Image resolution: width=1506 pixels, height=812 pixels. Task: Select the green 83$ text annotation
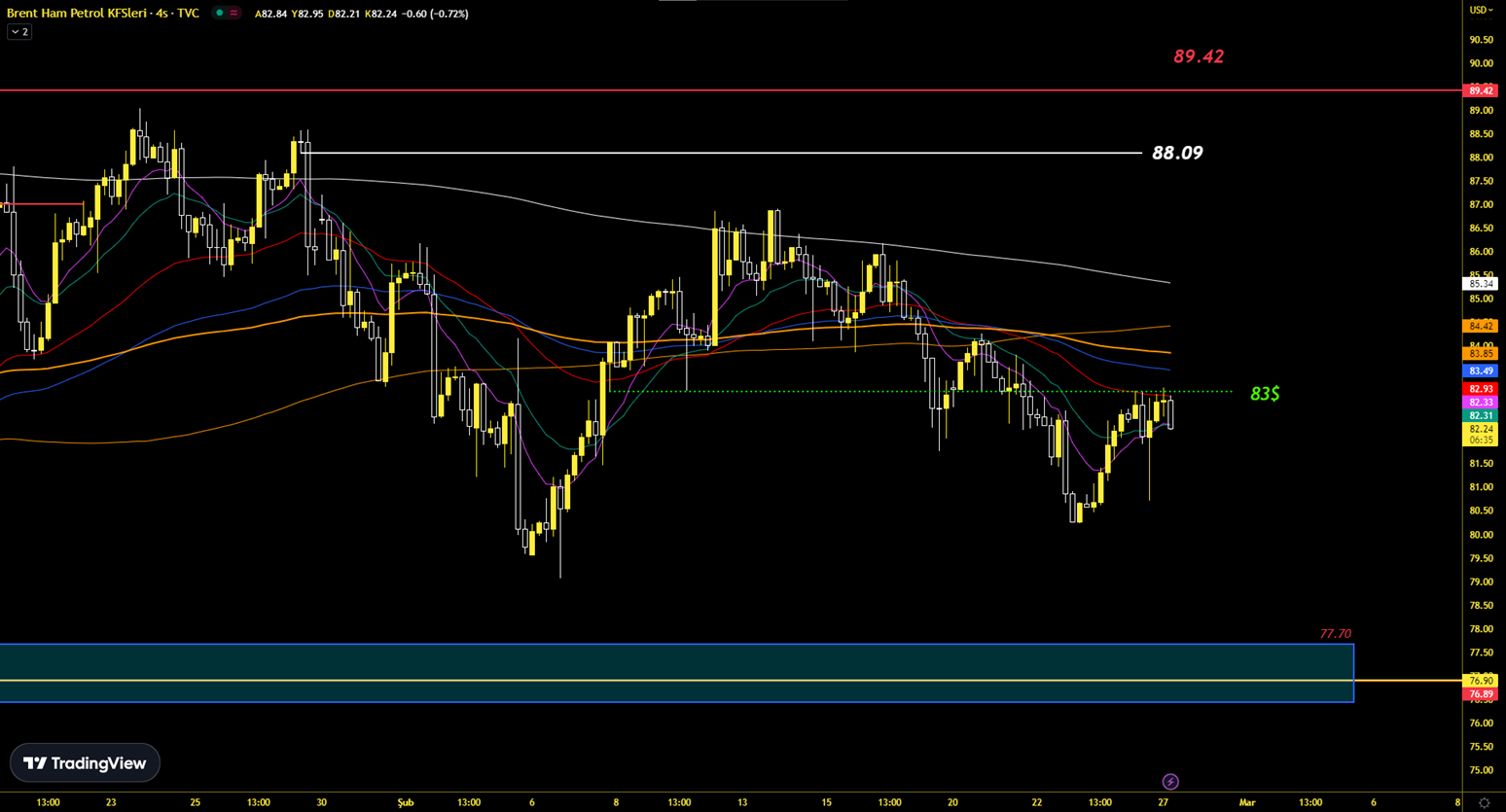(x=1265, y=393)
